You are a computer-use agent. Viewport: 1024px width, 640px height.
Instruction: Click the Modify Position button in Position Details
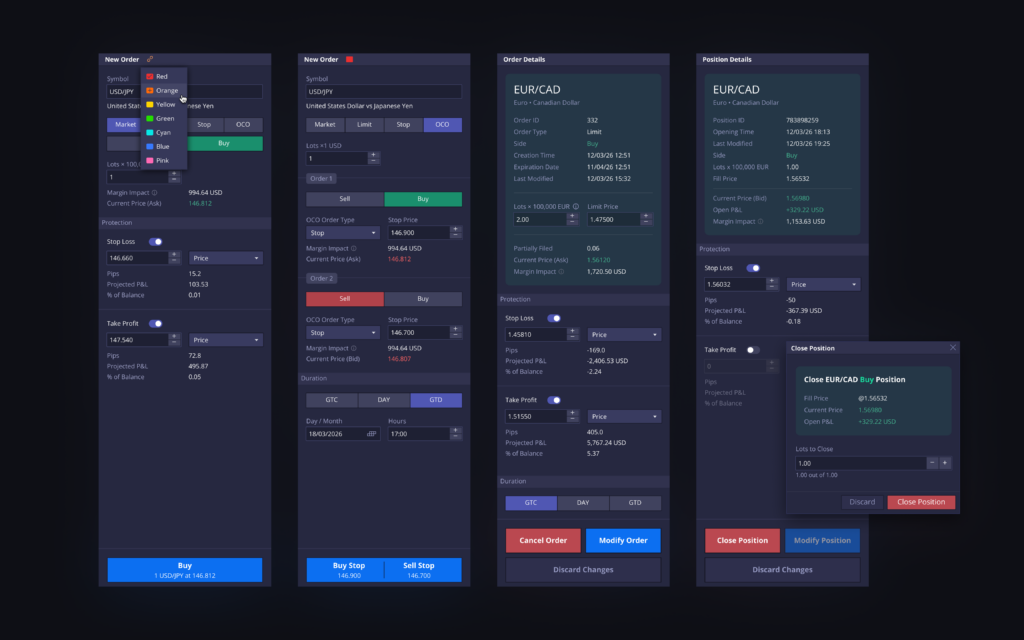pyautogui.click(x=822, y=540)
